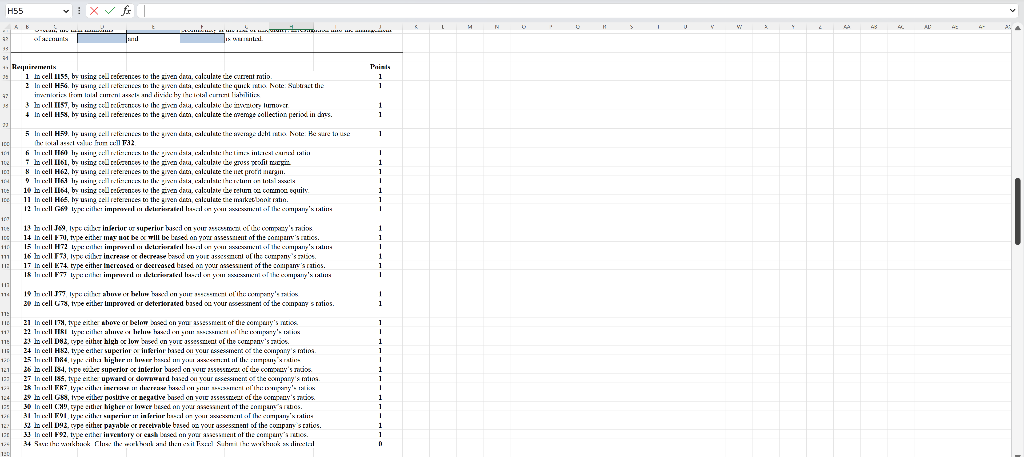Screen dimensions: 1024x457
Task: Select the 'Requirements' heading cell
Action: click(x=34, y=67)
